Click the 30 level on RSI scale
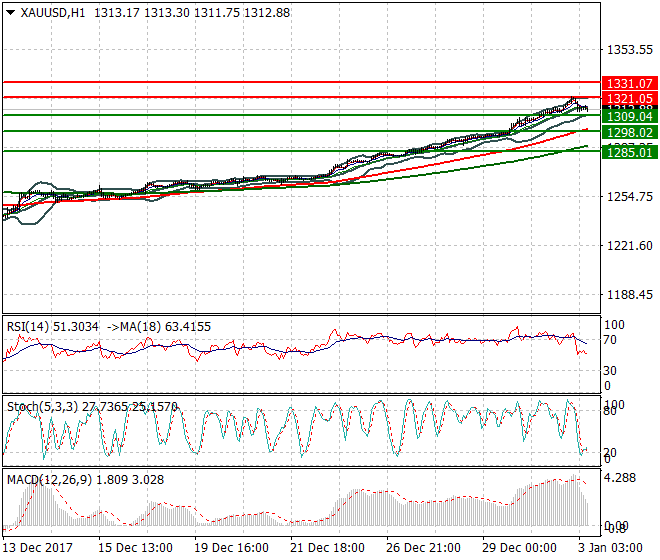 610,371
